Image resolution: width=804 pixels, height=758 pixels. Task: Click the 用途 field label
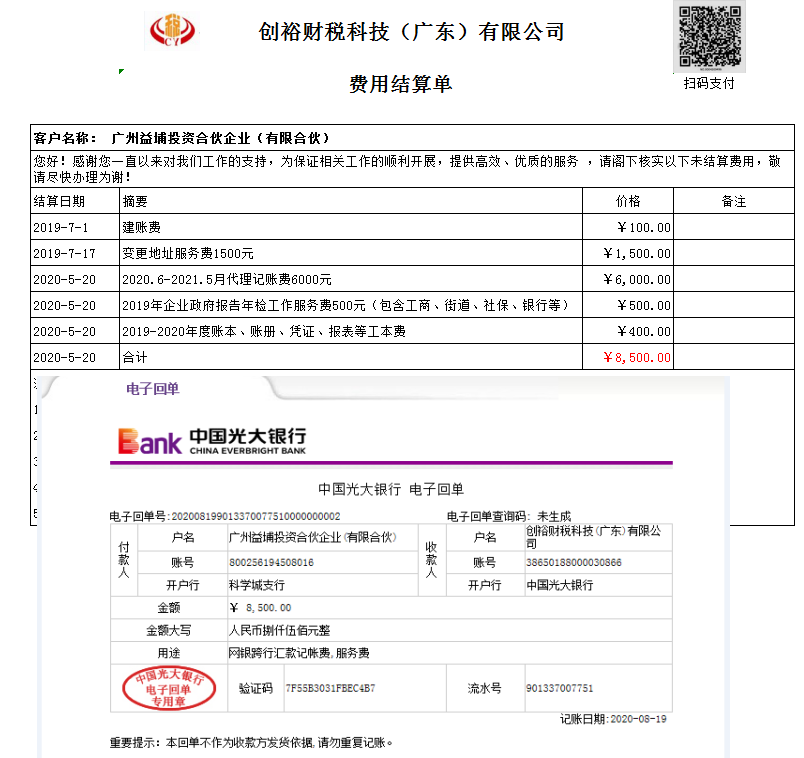click(169, 653)
